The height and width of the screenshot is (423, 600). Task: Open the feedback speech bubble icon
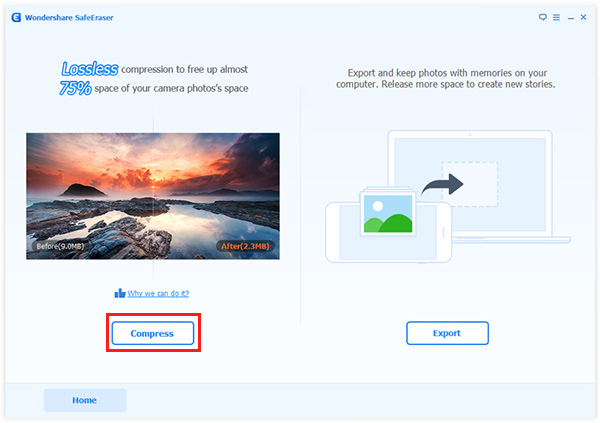543,17
